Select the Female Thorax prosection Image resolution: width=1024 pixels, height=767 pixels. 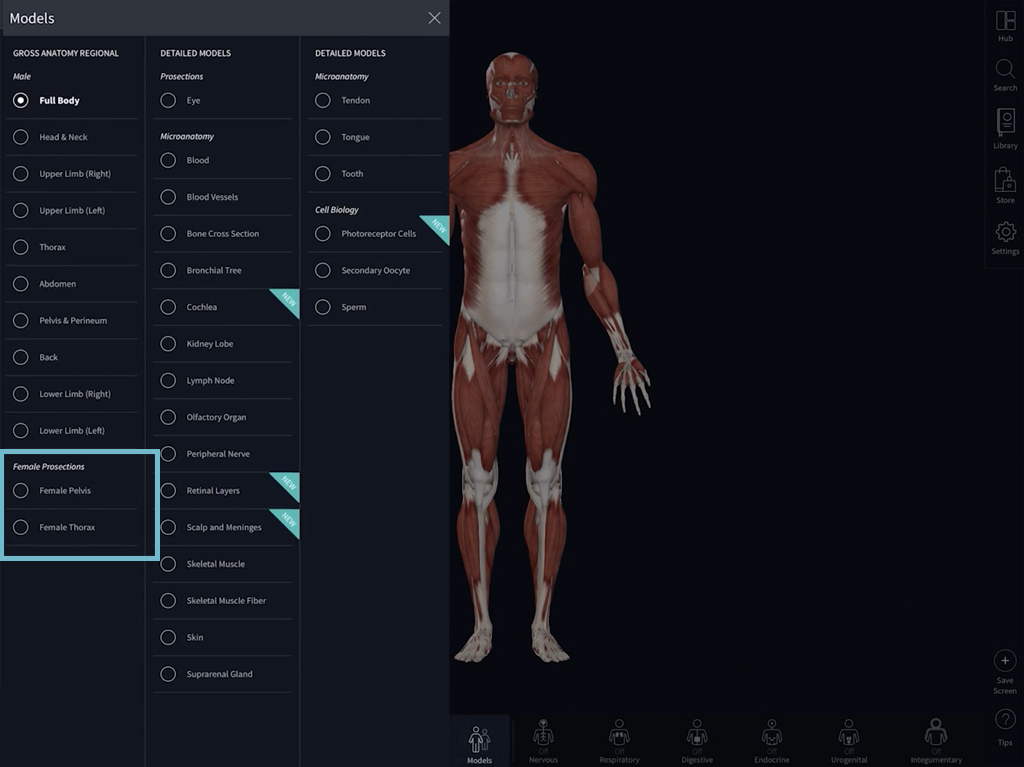pyautogui.click(x=21, y=527)
